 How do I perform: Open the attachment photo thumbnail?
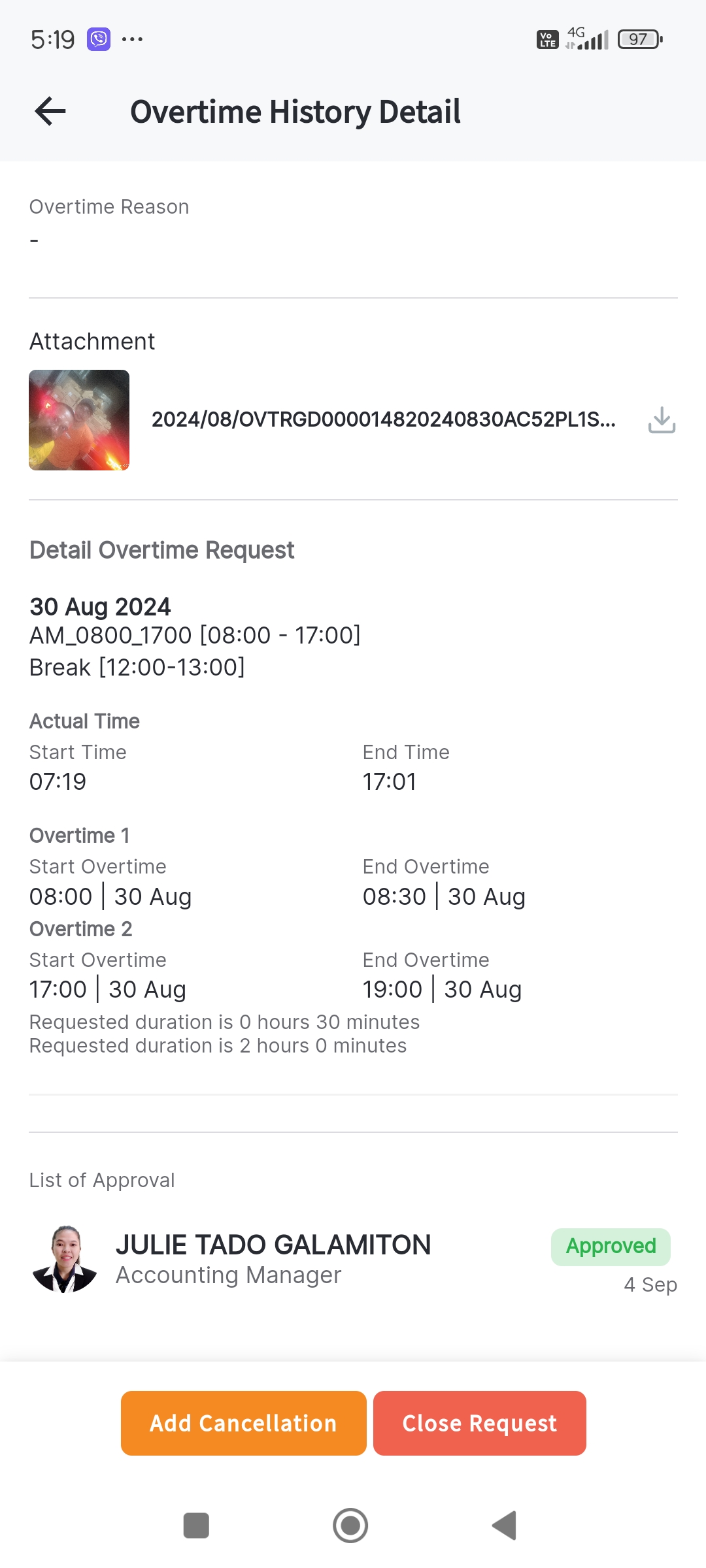[79, 420]
